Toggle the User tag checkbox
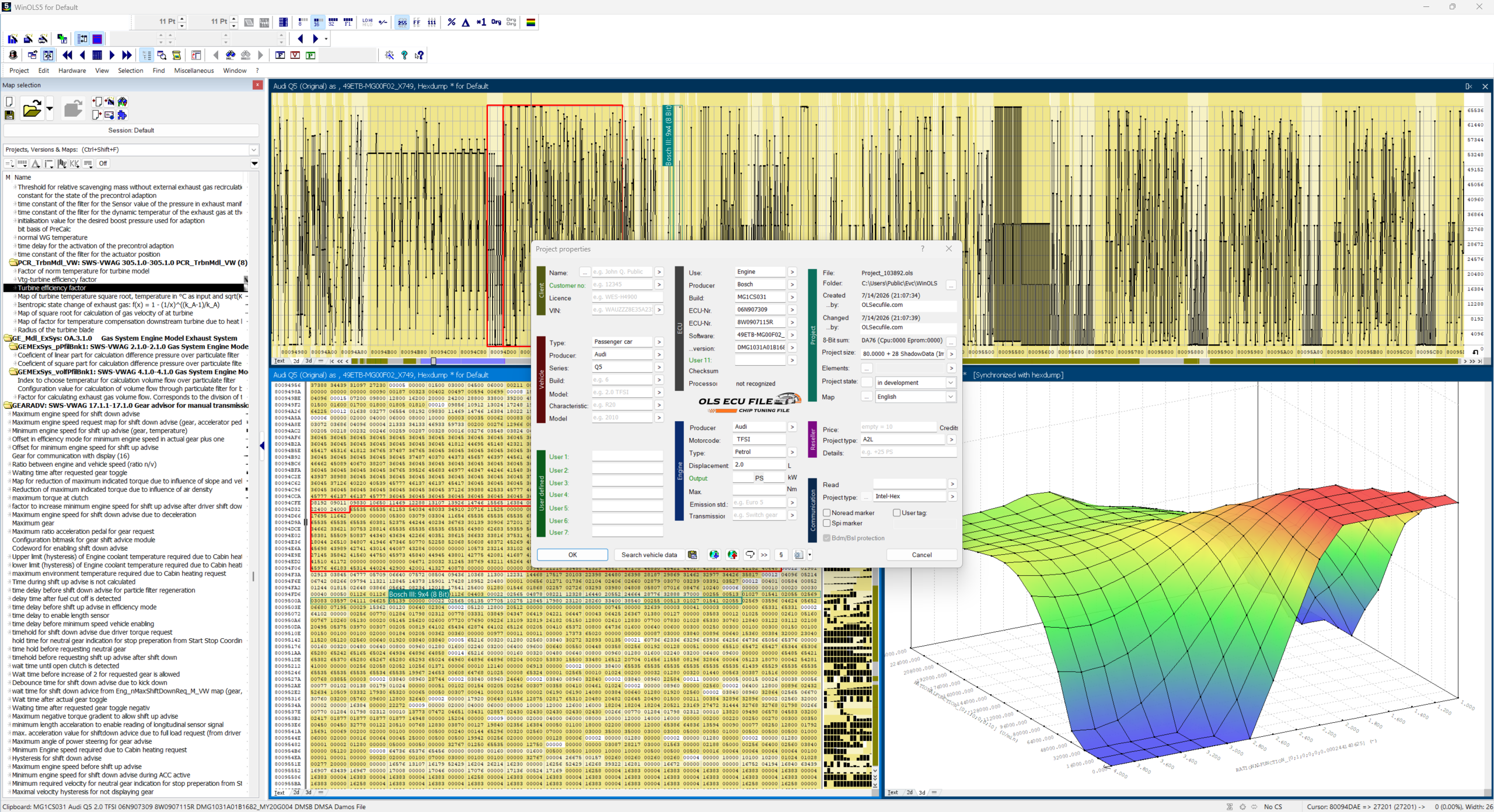Viewport: 1494px width, 812px height. (x=896, y=513)
